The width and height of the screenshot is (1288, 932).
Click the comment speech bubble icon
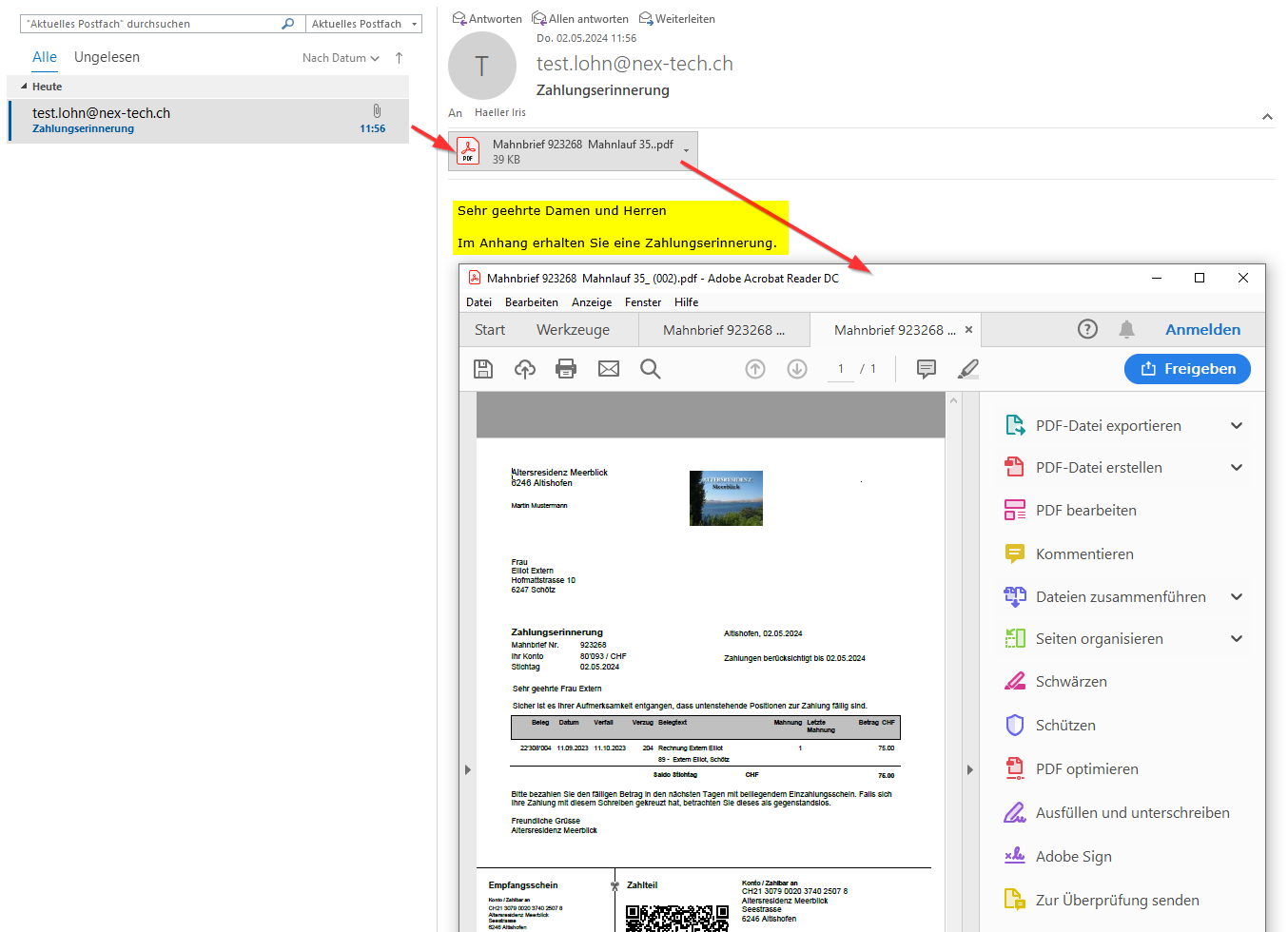(926, 369)
